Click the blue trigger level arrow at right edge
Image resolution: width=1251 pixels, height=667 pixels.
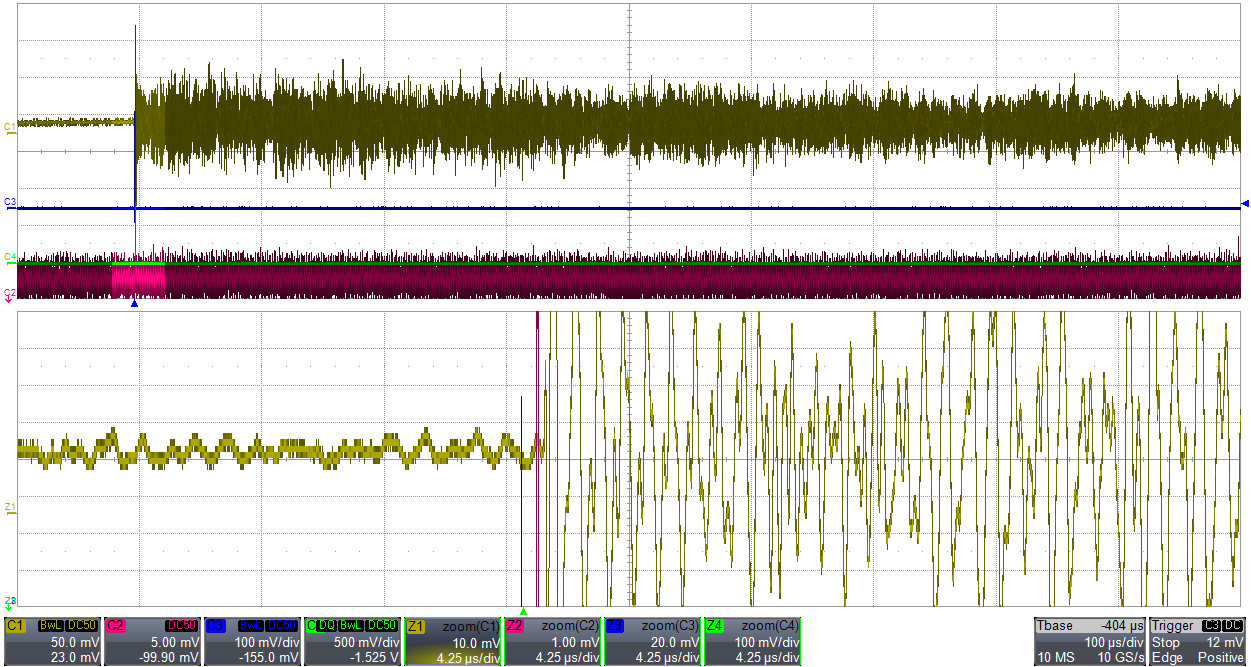click(x=1245, y=204)
